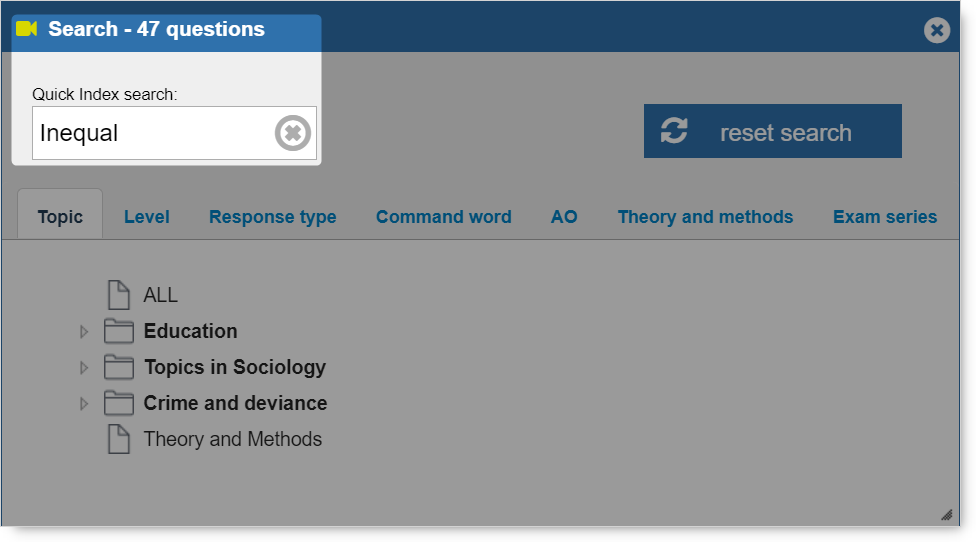Viewport: 976px width, 542px height.
Task: Expand the Education topic tree
Action: (x=84, y=331)
